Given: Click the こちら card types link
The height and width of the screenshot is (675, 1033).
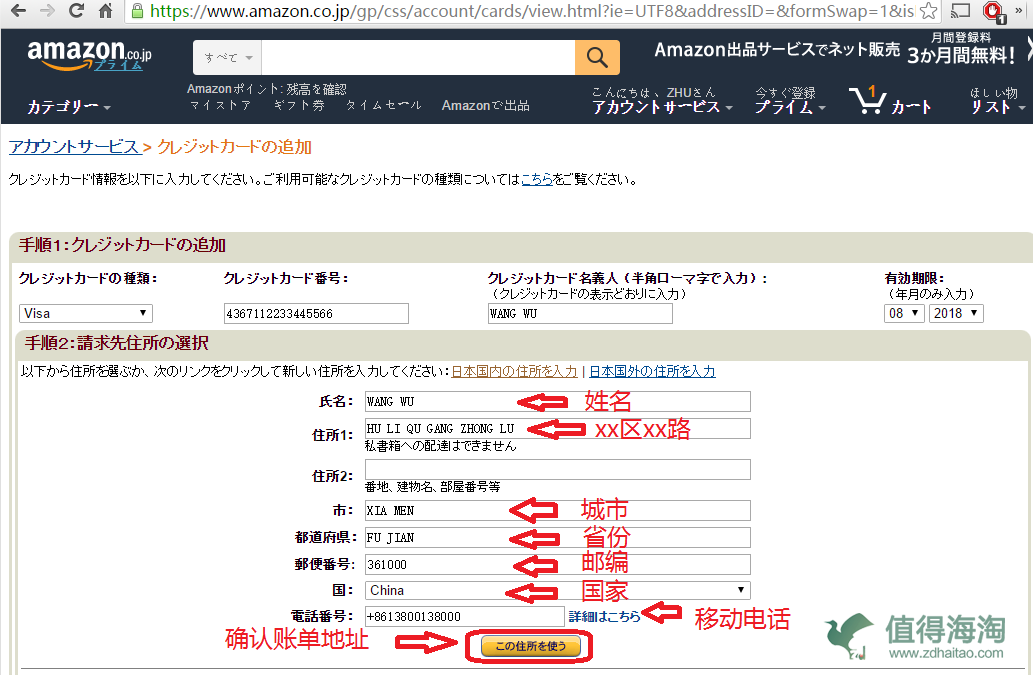Looking at the screenshot, I should (537, 179).
